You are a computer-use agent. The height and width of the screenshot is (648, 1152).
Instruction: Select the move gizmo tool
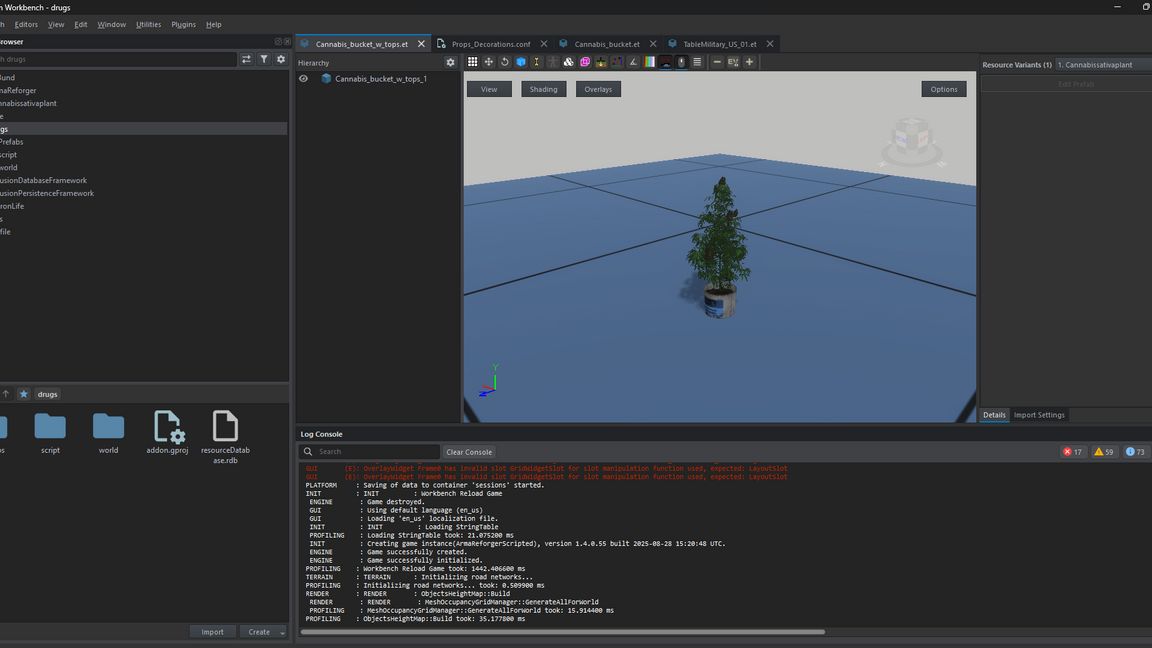coord(489,62)
